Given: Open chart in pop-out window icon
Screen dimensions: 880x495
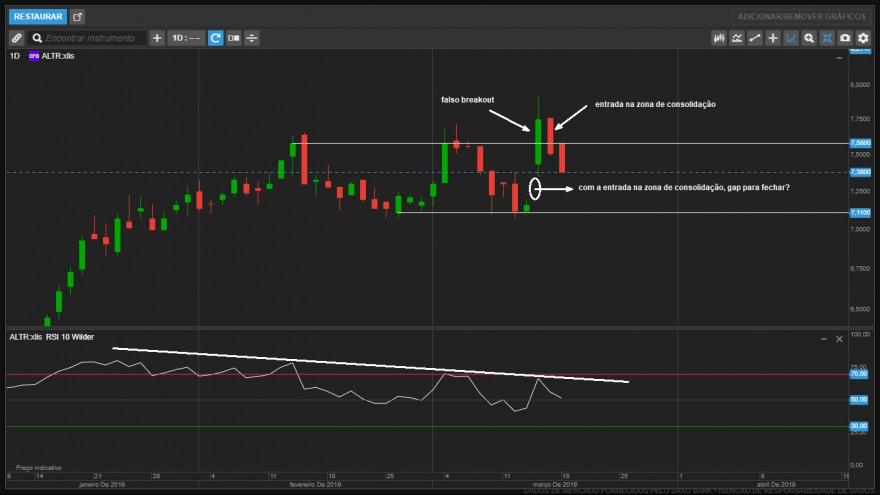Looking at the screenshot, I should click(x=77, y=17).
